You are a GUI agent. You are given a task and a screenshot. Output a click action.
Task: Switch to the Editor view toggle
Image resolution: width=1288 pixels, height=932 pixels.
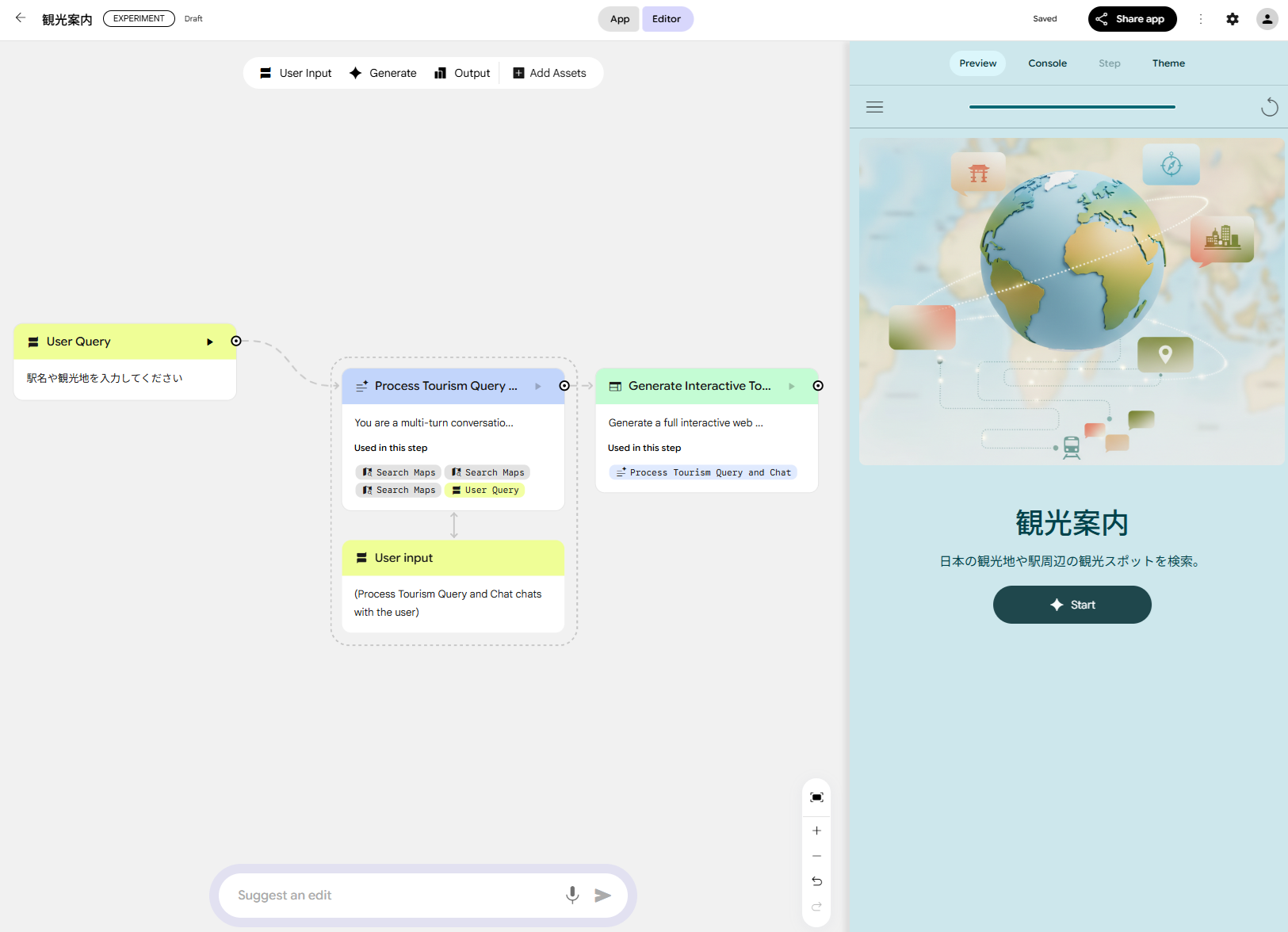(x=667, y=19)
